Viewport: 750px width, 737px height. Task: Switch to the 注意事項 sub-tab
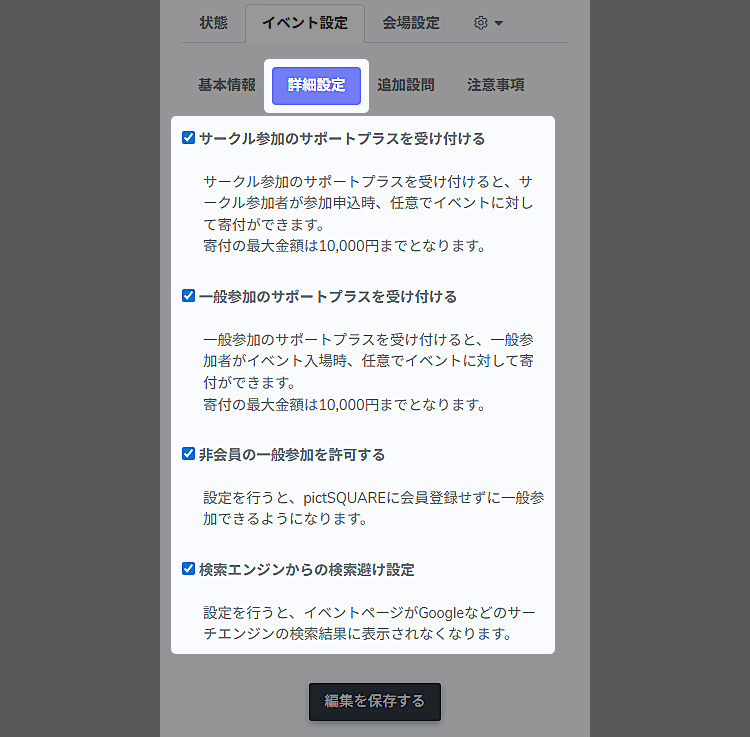[x=496, y=85]
